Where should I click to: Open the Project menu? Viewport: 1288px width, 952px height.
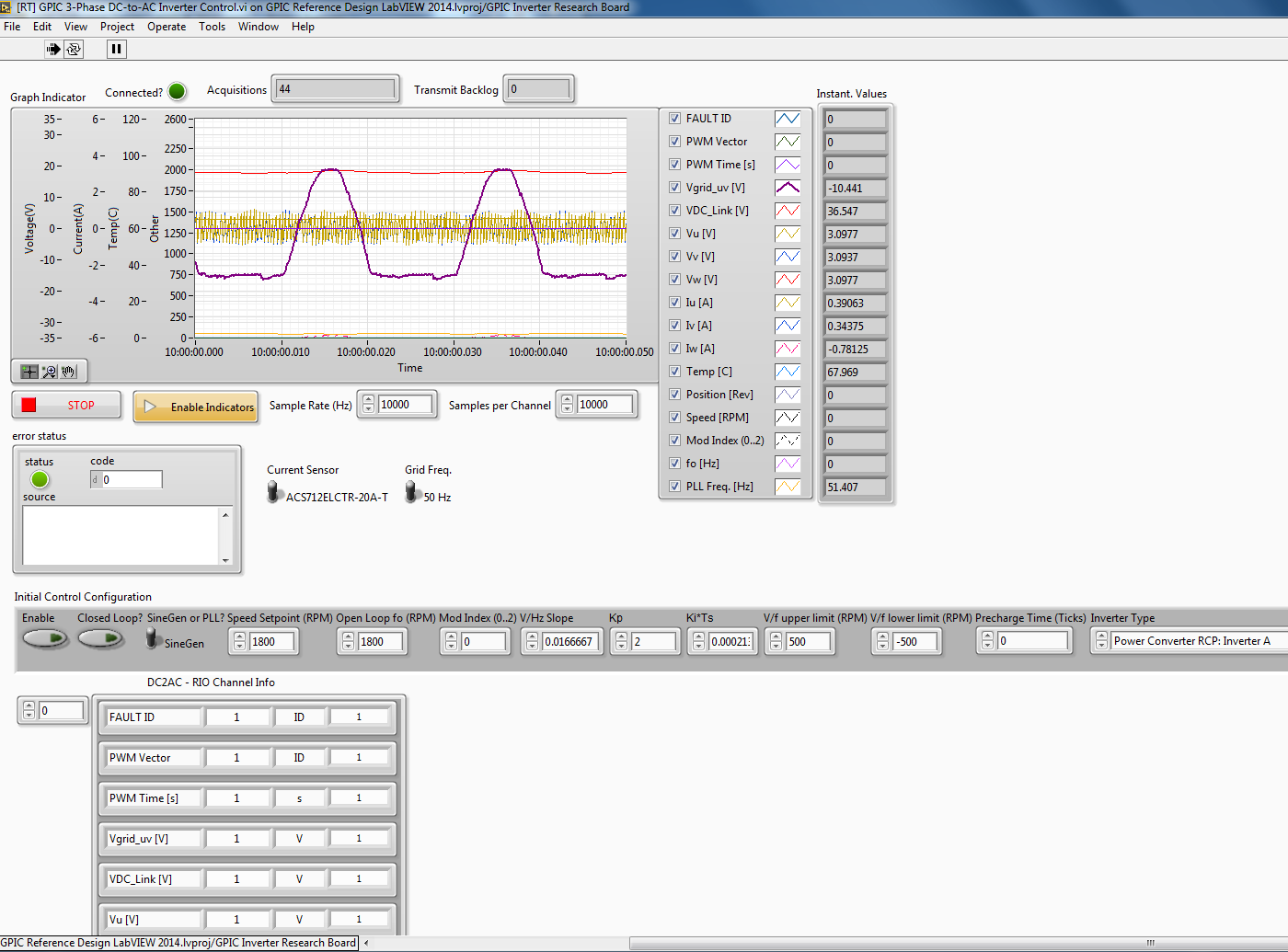(x=117, y=27)
